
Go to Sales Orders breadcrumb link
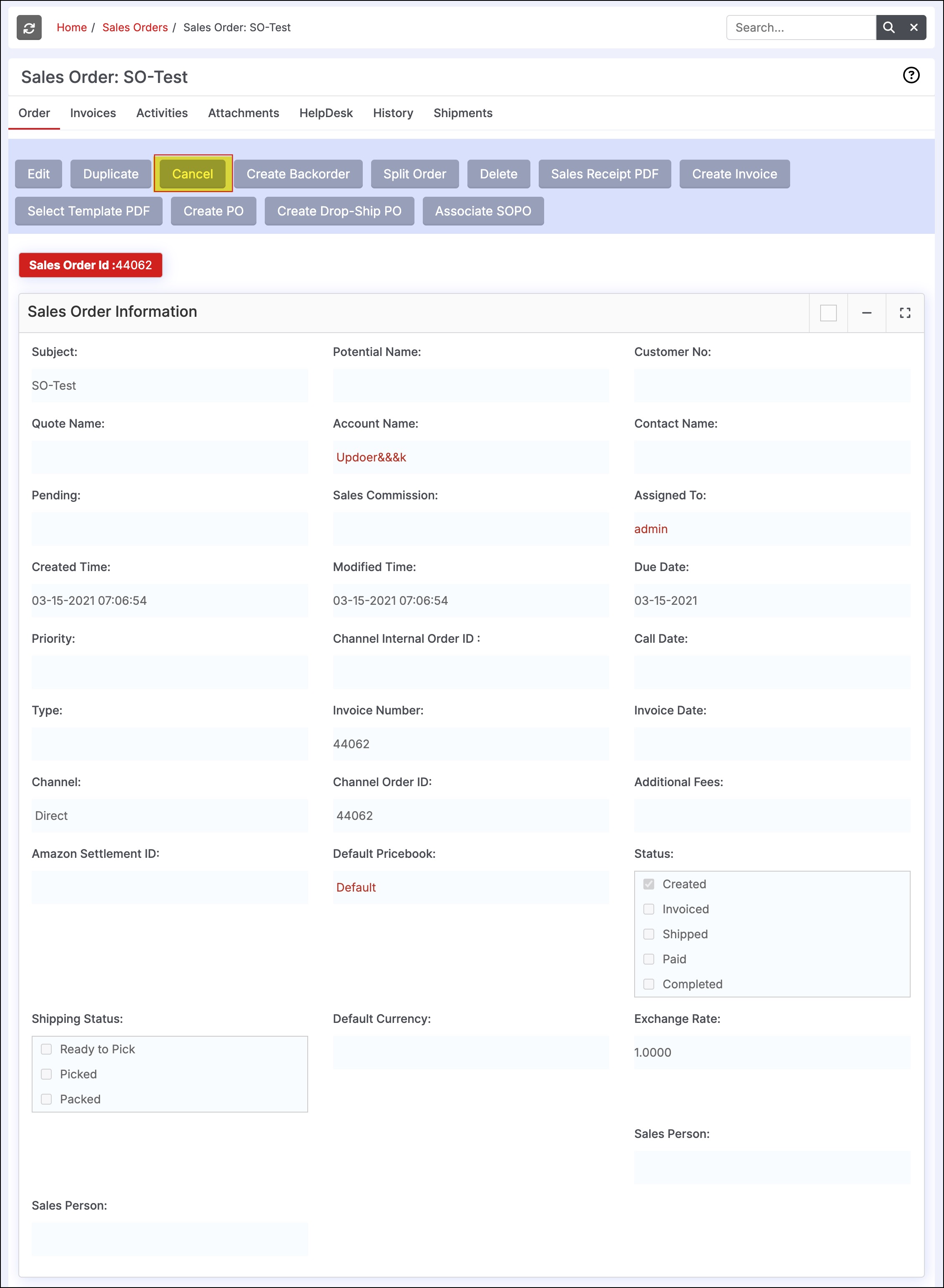(135, 28)
